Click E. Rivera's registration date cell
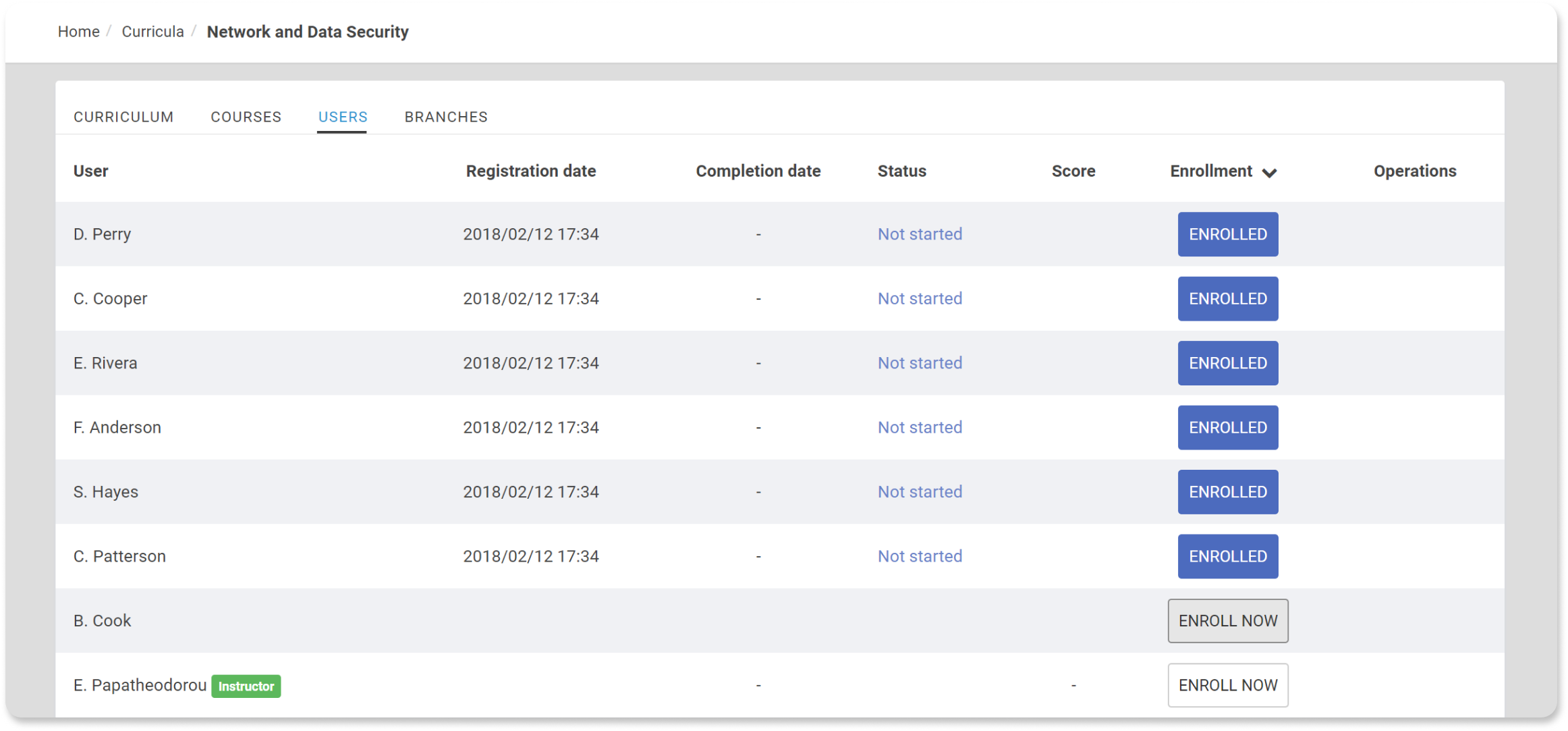 (x=531, y=363)
